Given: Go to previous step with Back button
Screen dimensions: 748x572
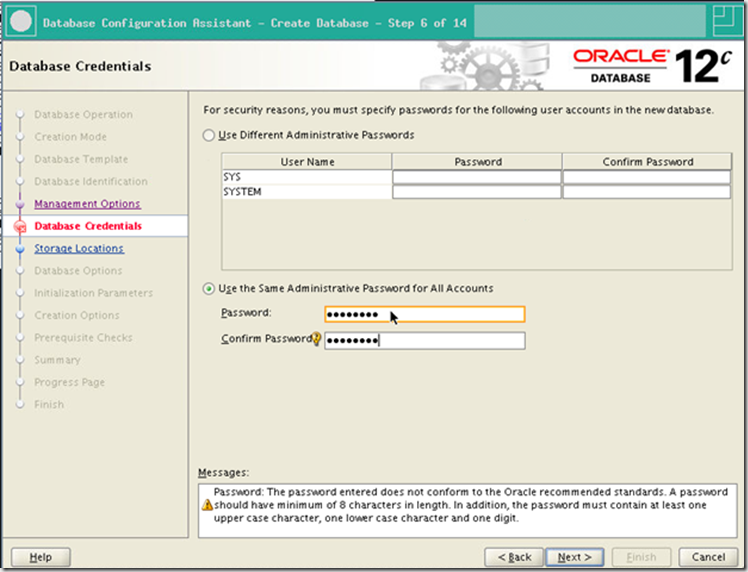Looking at the screenshot, I should (514, 557).
